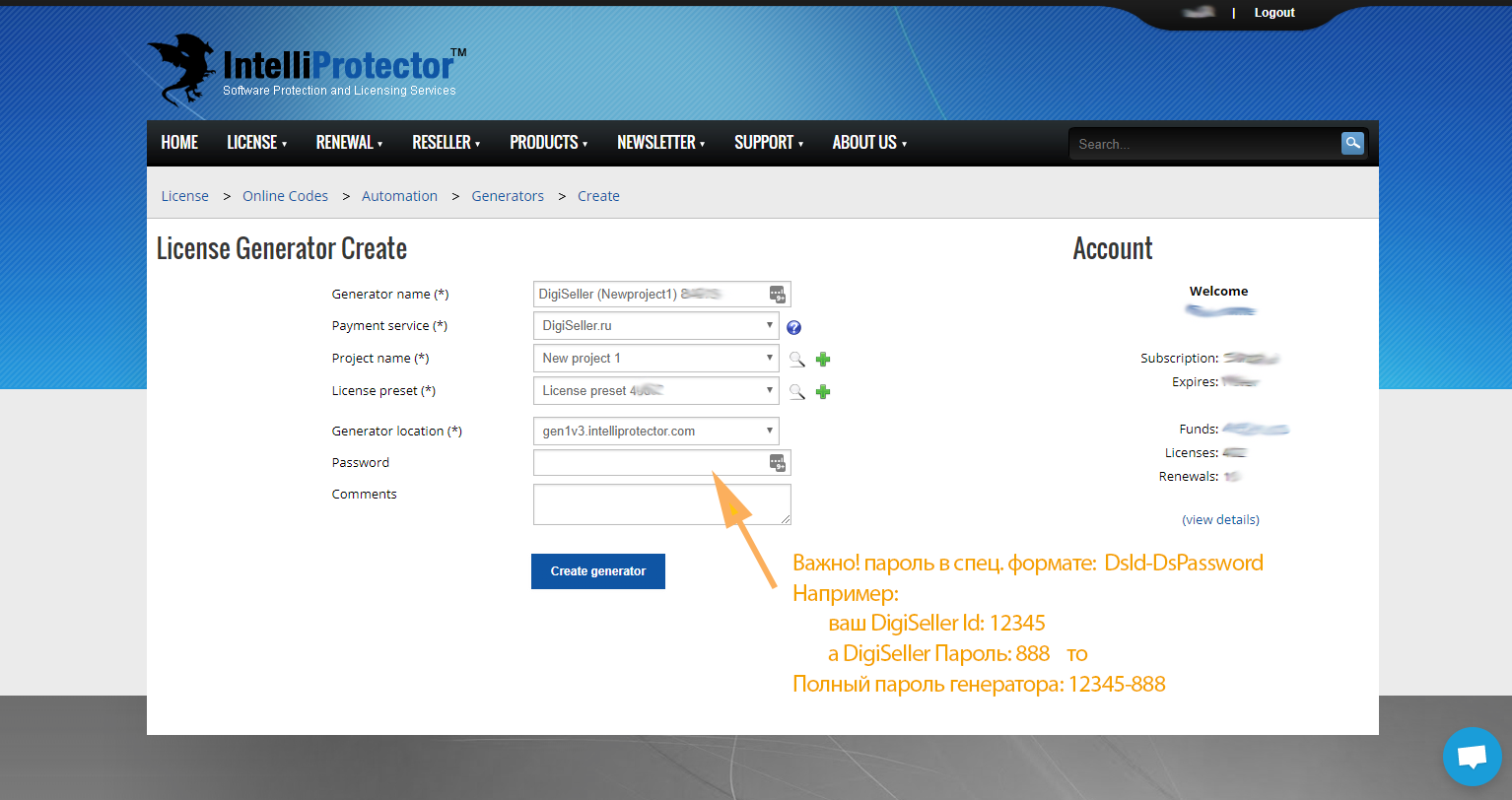
Task: Open the live chat bubble
Action: pos(1472,757)
